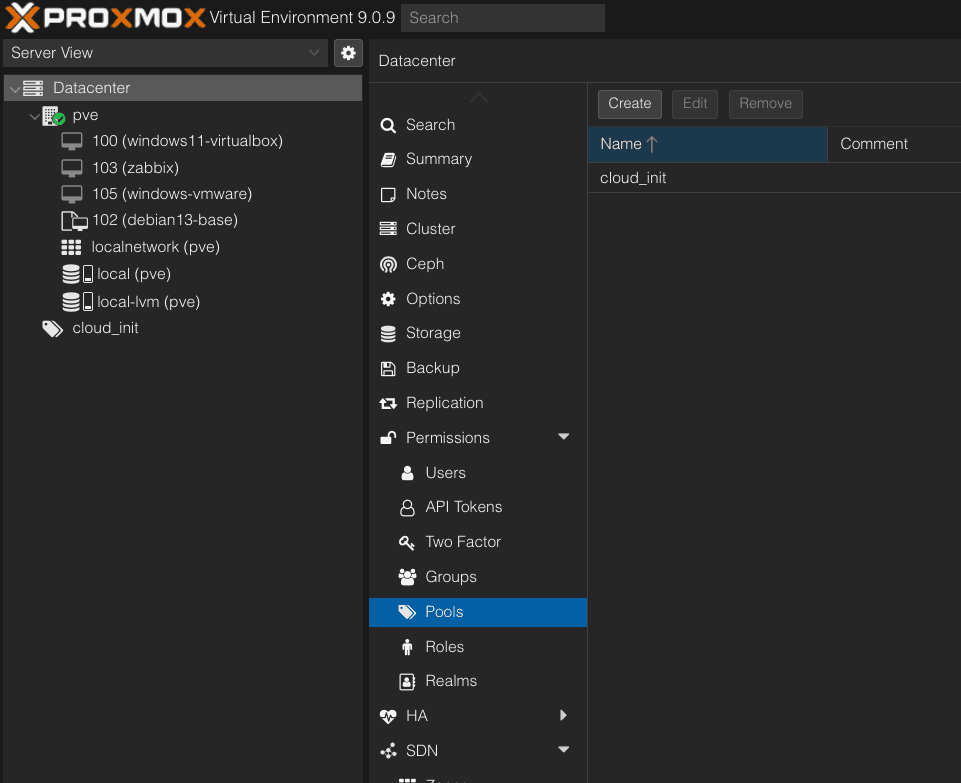Click the key icon next to Two Factor

pos(407,542)
